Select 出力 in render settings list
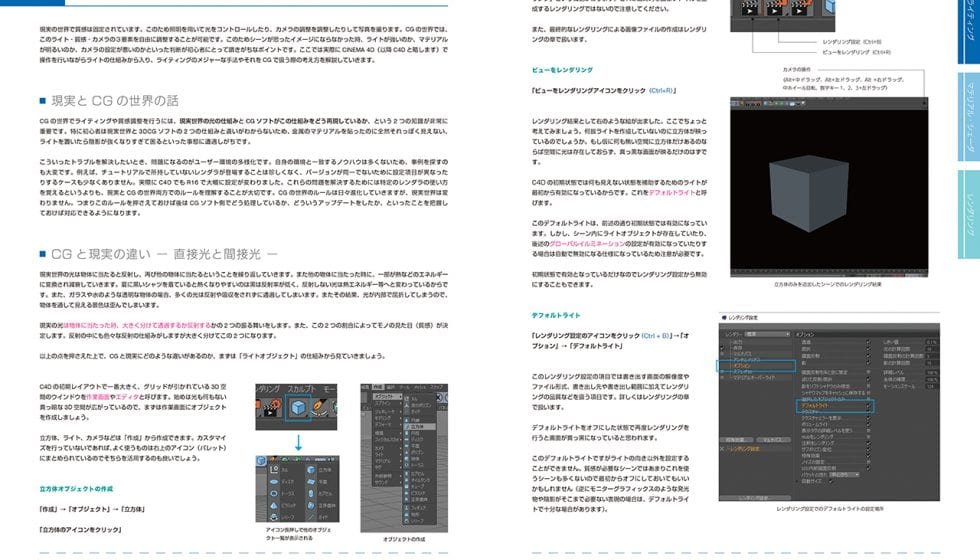Viewport: 980px width, 560px height. 738,341
